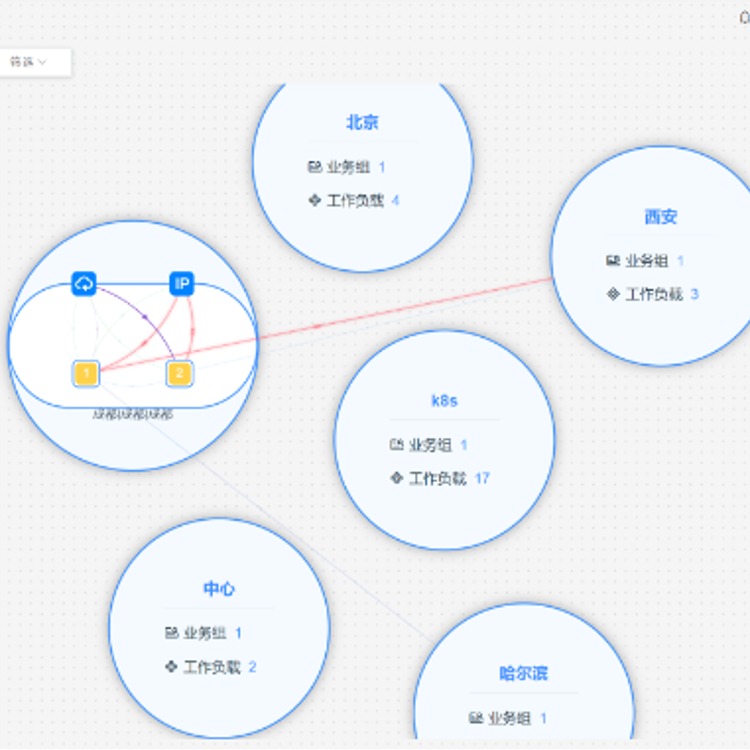Viewport: 750px width, 750px height.
Task: Click 工作负载 count 17 in k8s
Action: pyautogui.click(x=482, y=478)
